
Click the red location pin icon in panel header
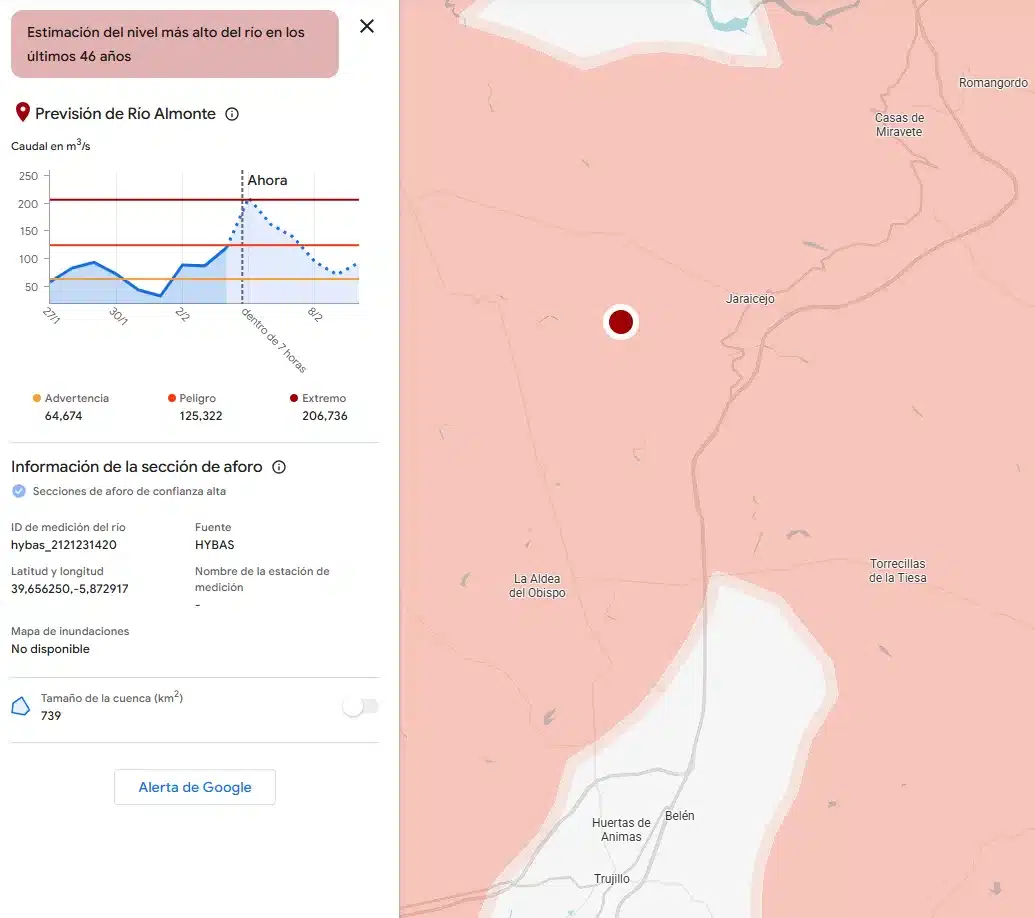[x=22, y=112]
